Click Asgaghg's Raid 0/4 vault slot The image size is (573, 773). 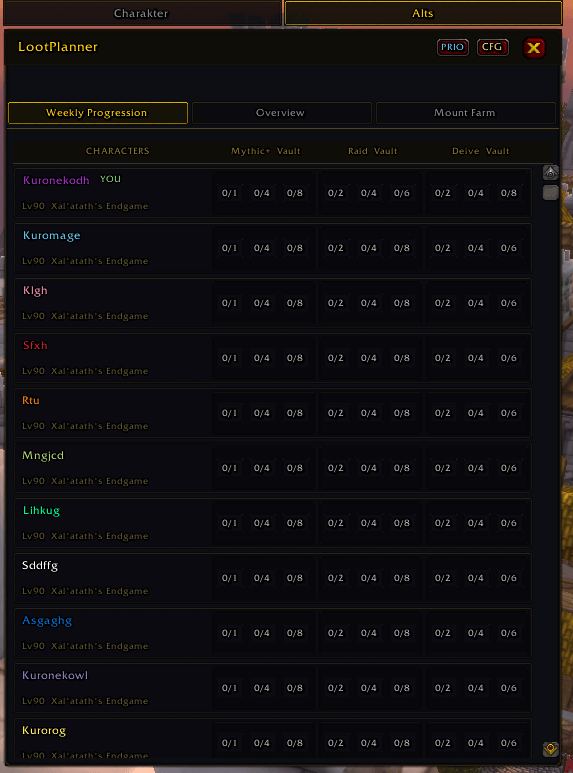(x=368, y=633)
